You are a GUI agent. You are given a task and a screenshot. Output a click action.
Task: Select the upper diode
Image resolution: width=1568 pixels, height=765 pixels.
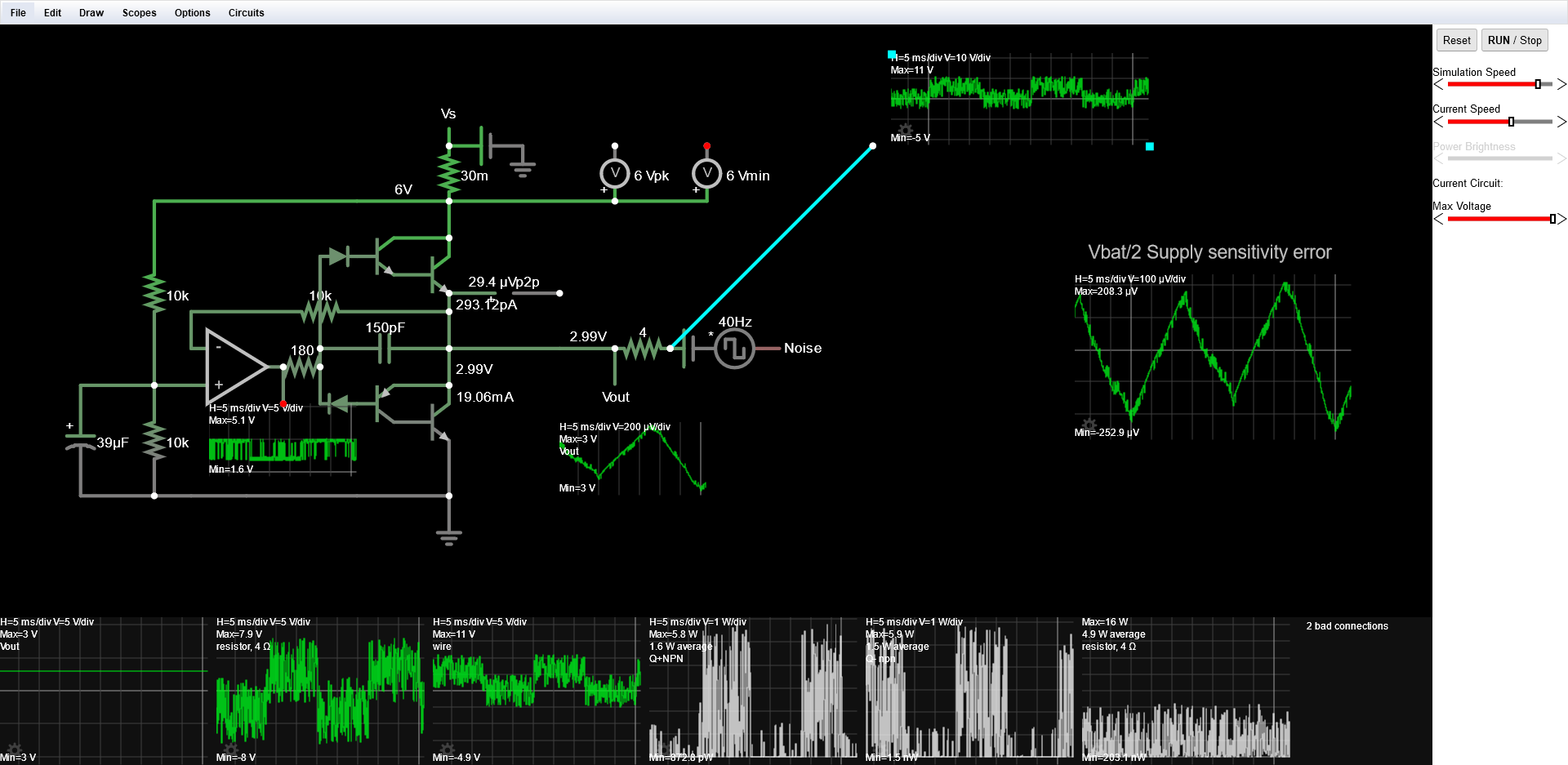[339, 257]
